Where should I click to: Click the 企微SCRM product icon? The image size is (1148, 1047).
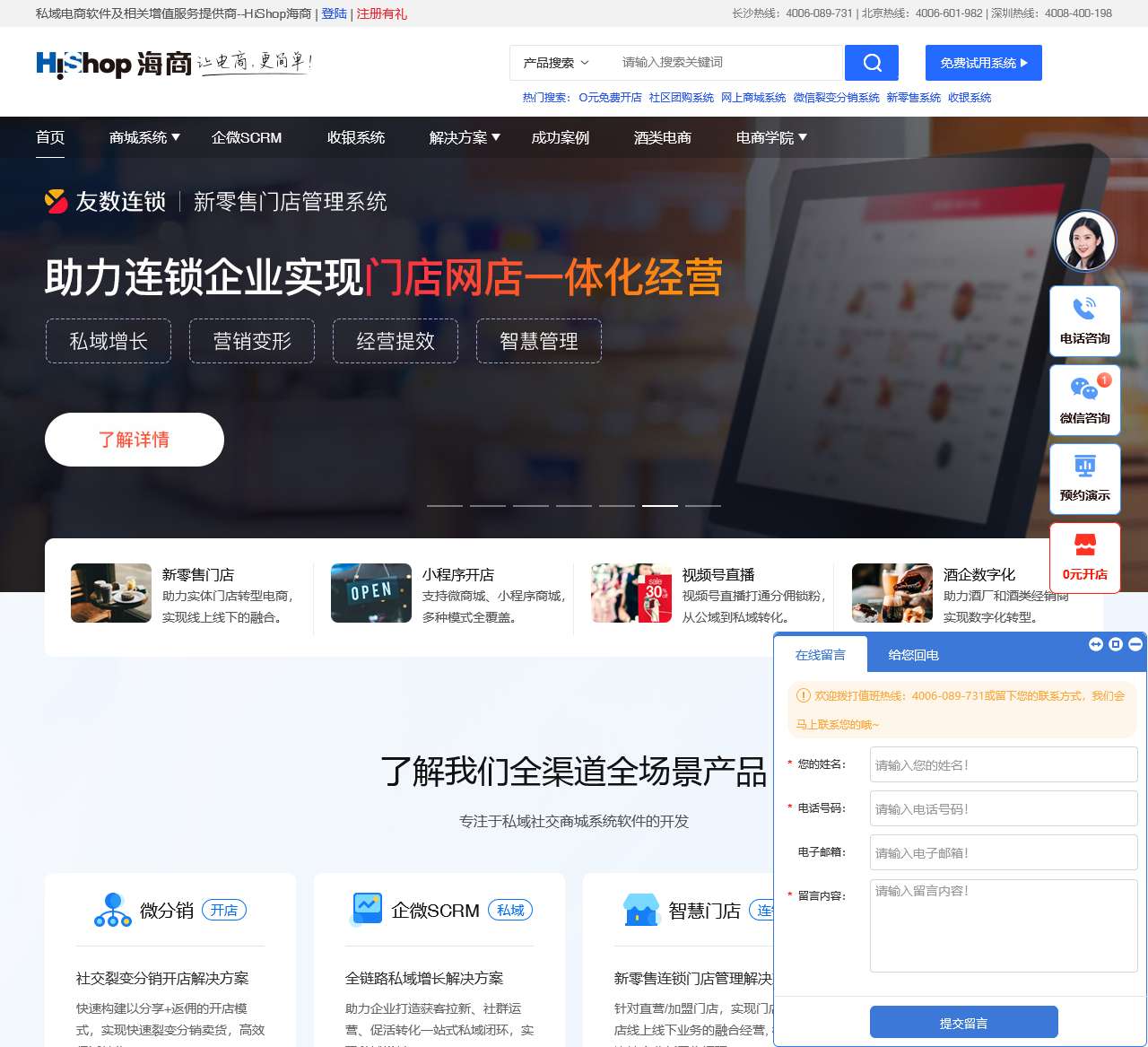pos(367,909)
